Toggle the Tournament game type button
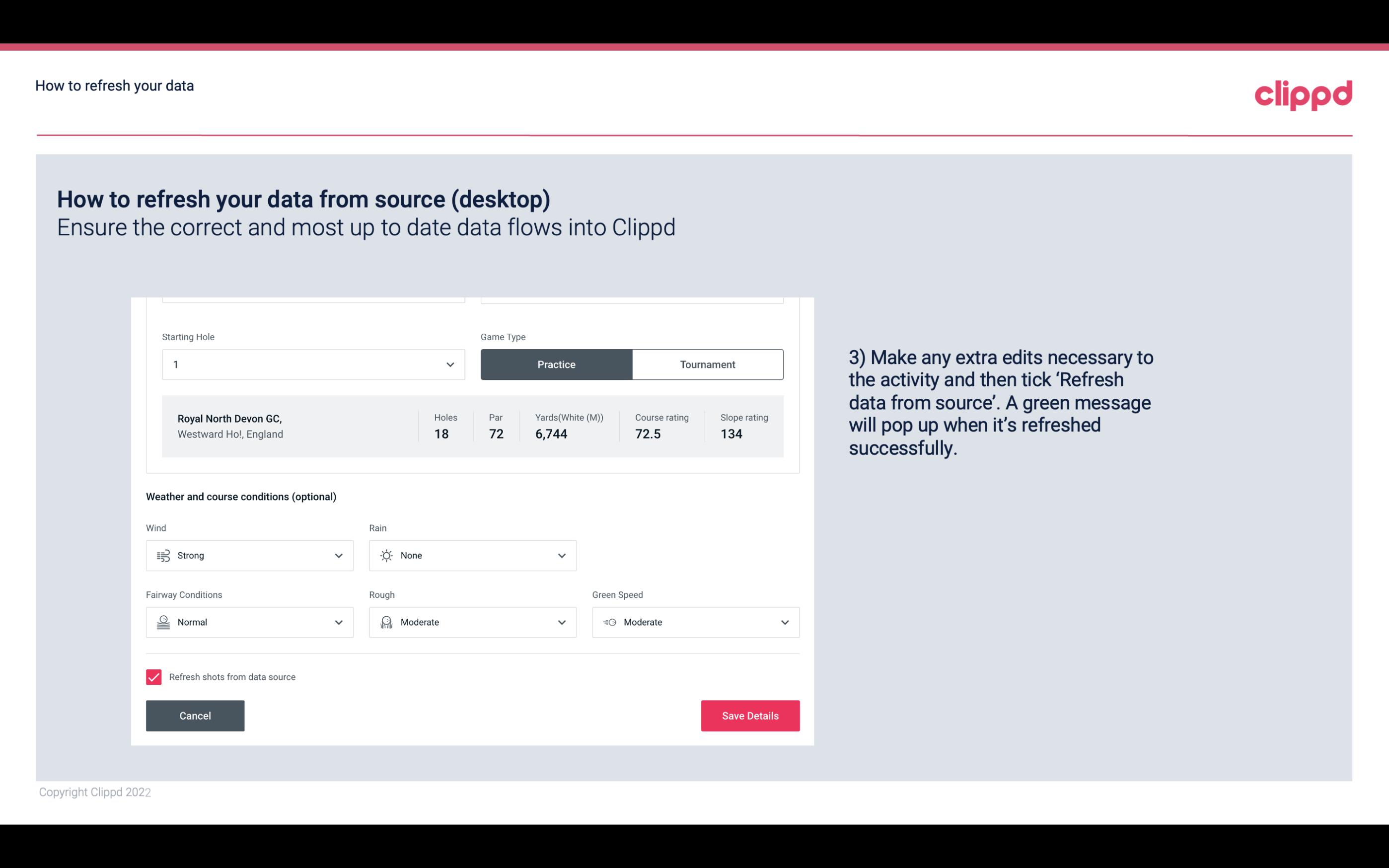 [x=707, y=364]
